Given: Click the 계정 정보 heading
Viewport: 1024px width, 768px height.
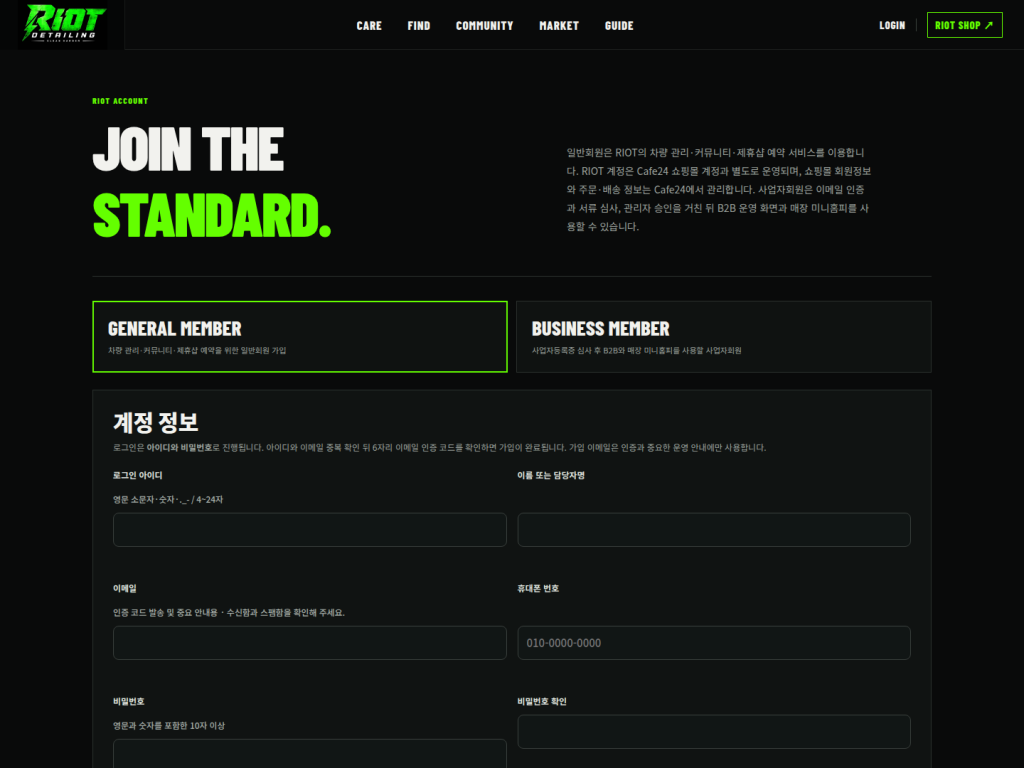Looking at the screenshot, I should pos(155,423).
